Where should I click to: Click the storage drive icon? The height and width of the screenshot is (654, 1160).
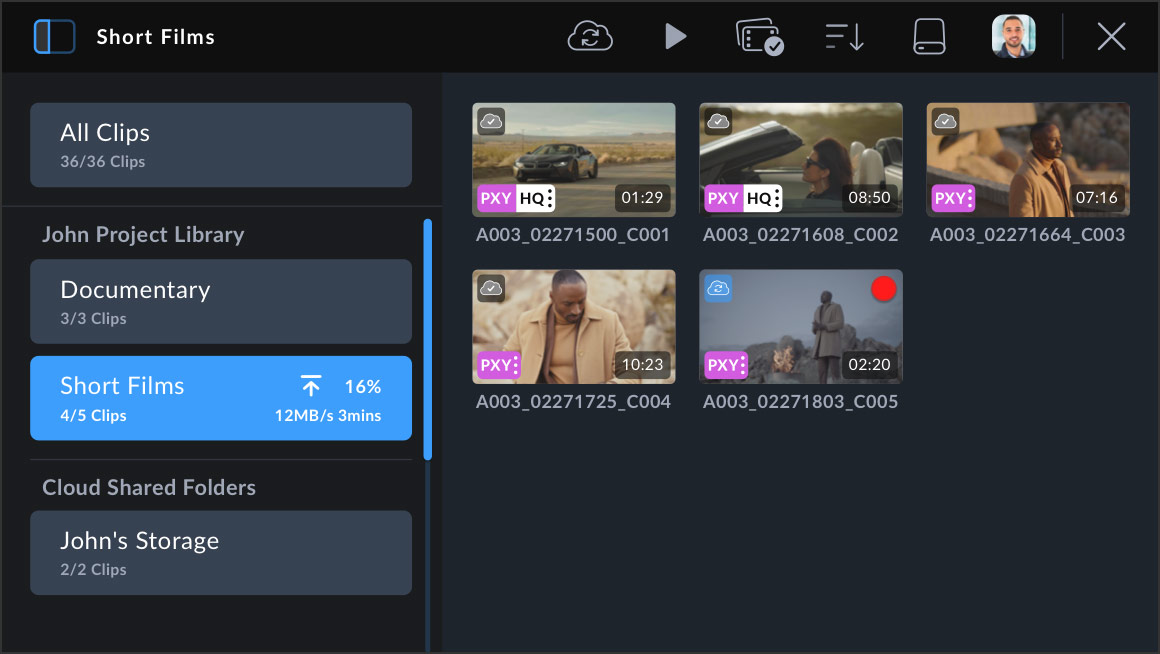click(x=929, y=37)
